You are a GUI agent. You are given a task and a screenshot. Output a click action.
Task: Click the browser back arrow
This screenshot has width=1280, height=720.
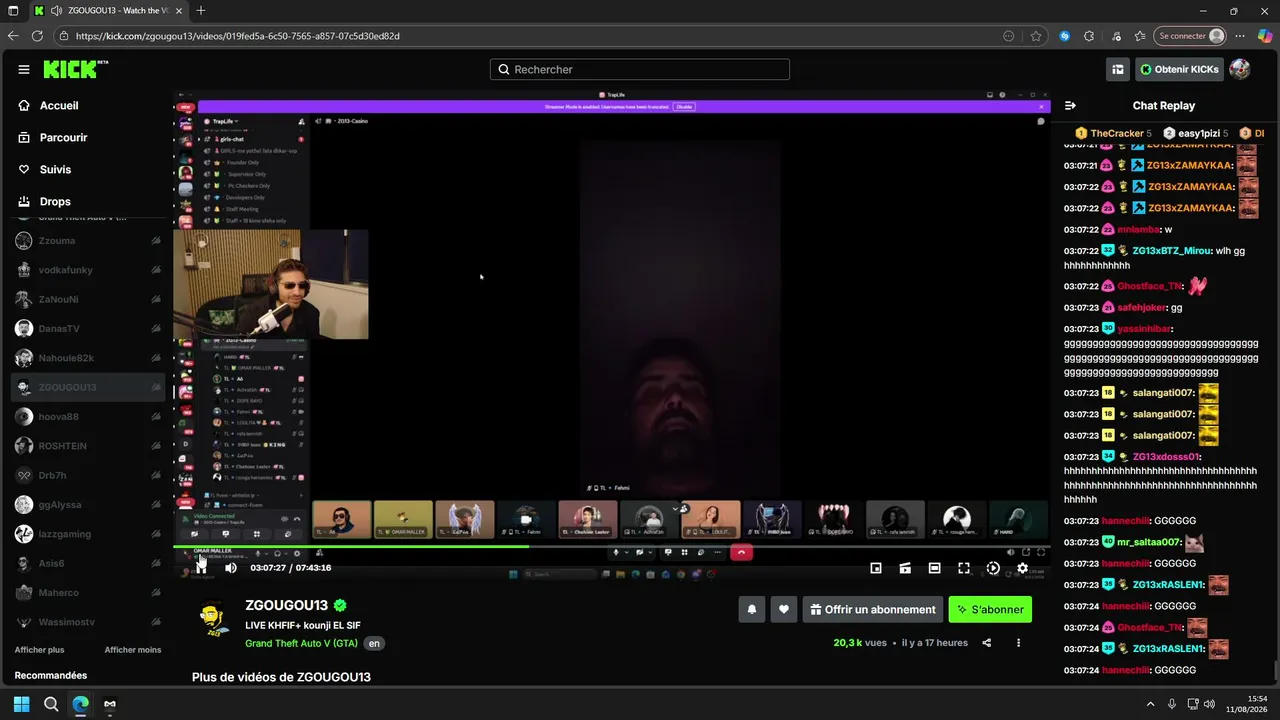[13, 36]
